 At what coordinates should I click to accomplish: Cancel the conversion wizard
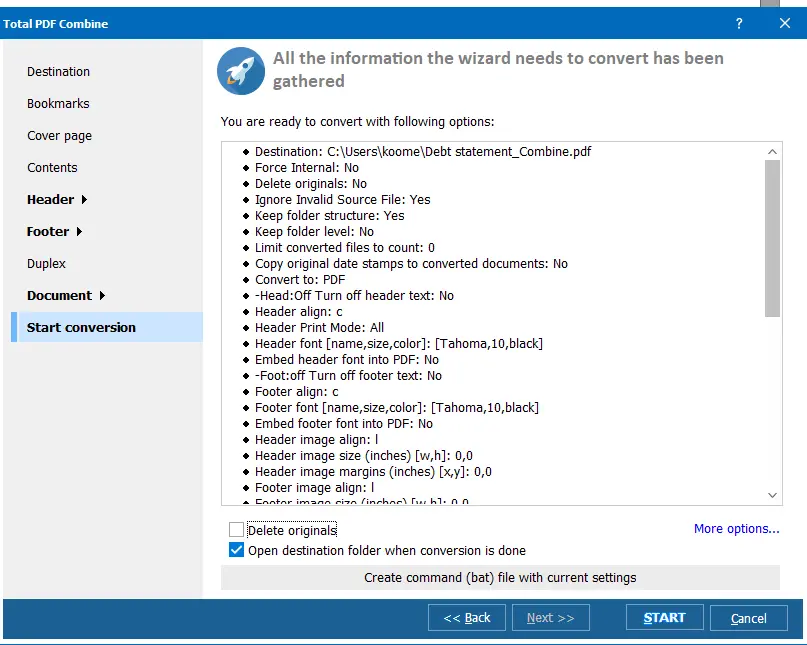(x=748, y=617)
